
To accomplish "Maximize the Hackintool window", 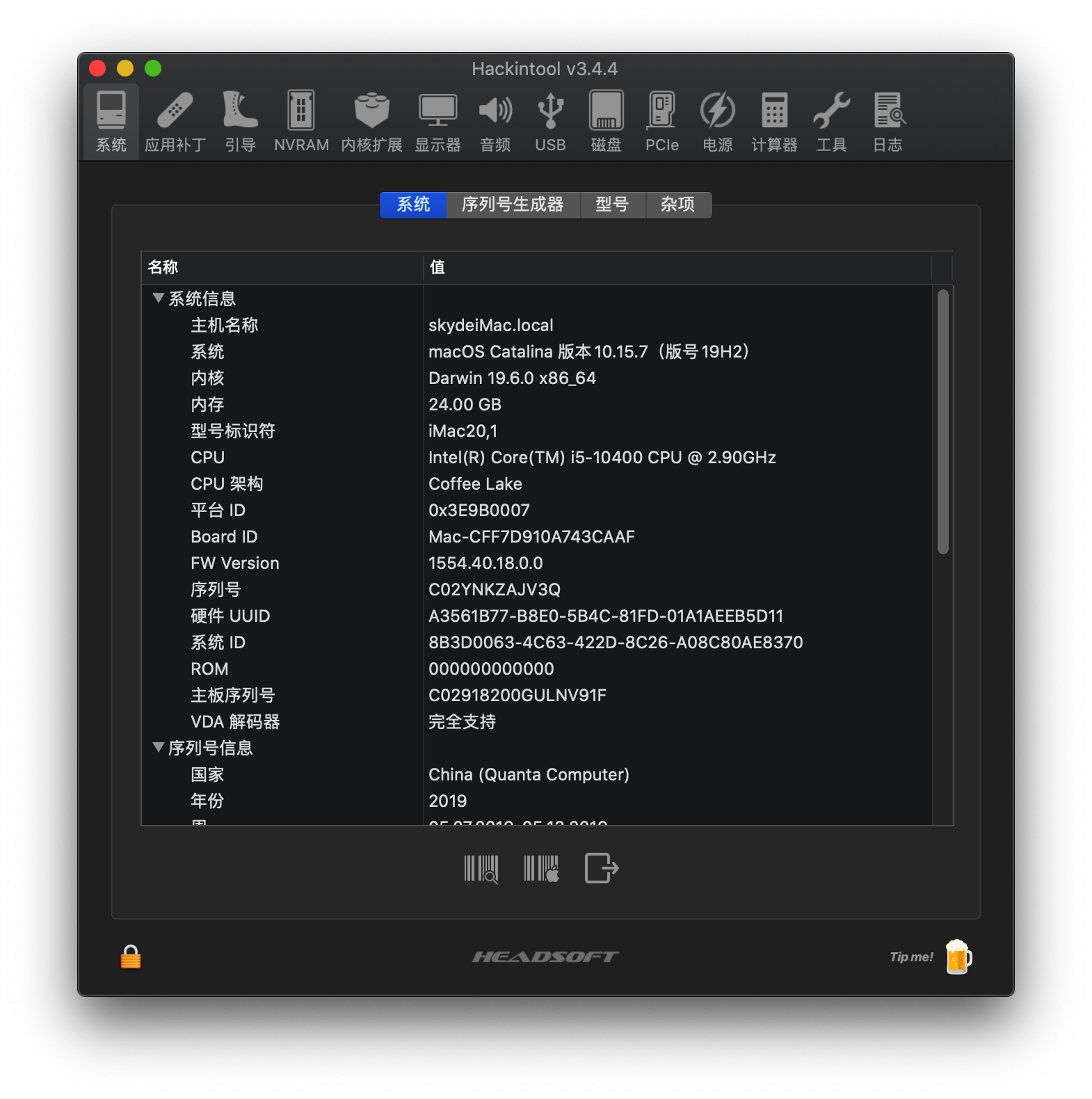I will tap(153, 68).
